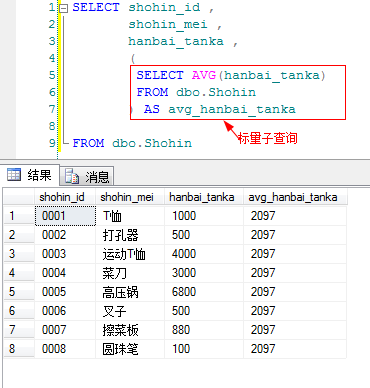Click the 500 price cell in 叉子 row

(x=204, y=311)
